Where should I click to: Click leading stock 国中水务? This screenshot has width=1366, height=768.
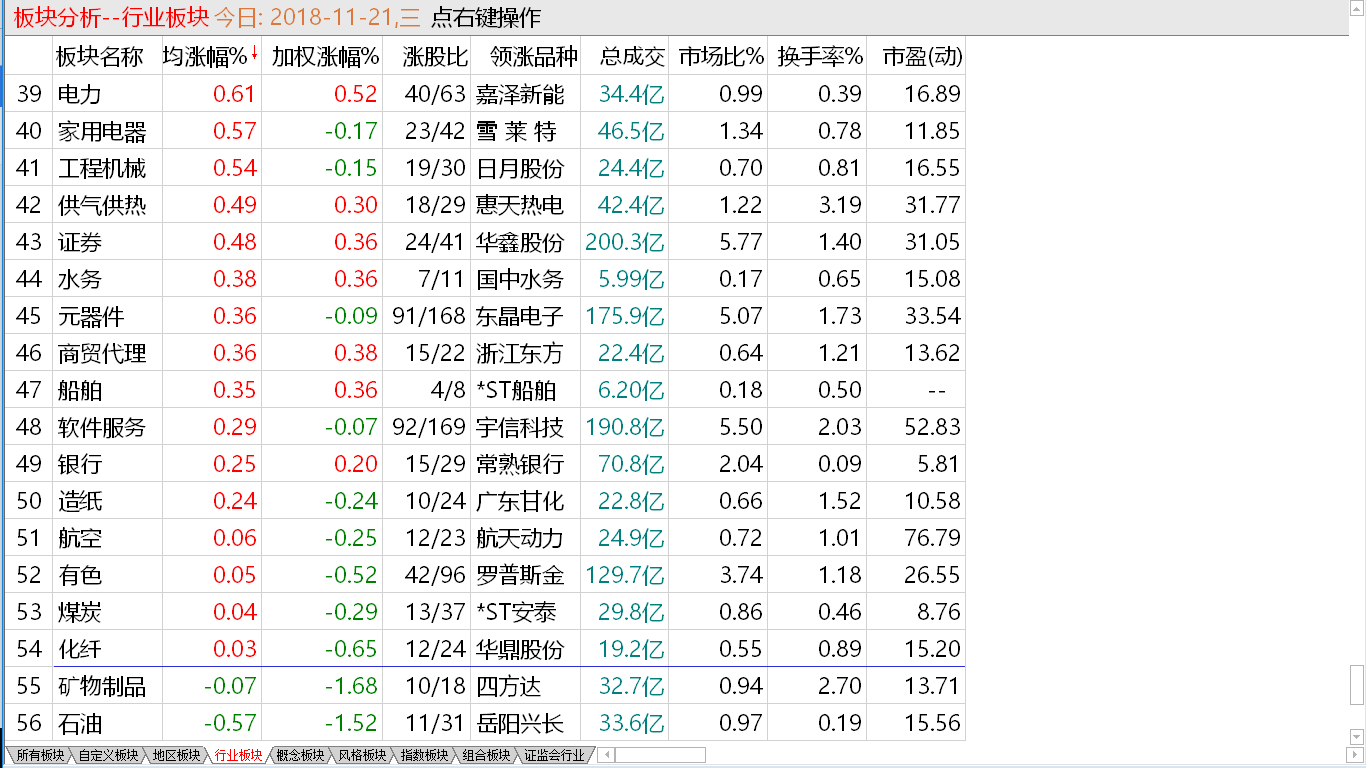coord(520,279)
